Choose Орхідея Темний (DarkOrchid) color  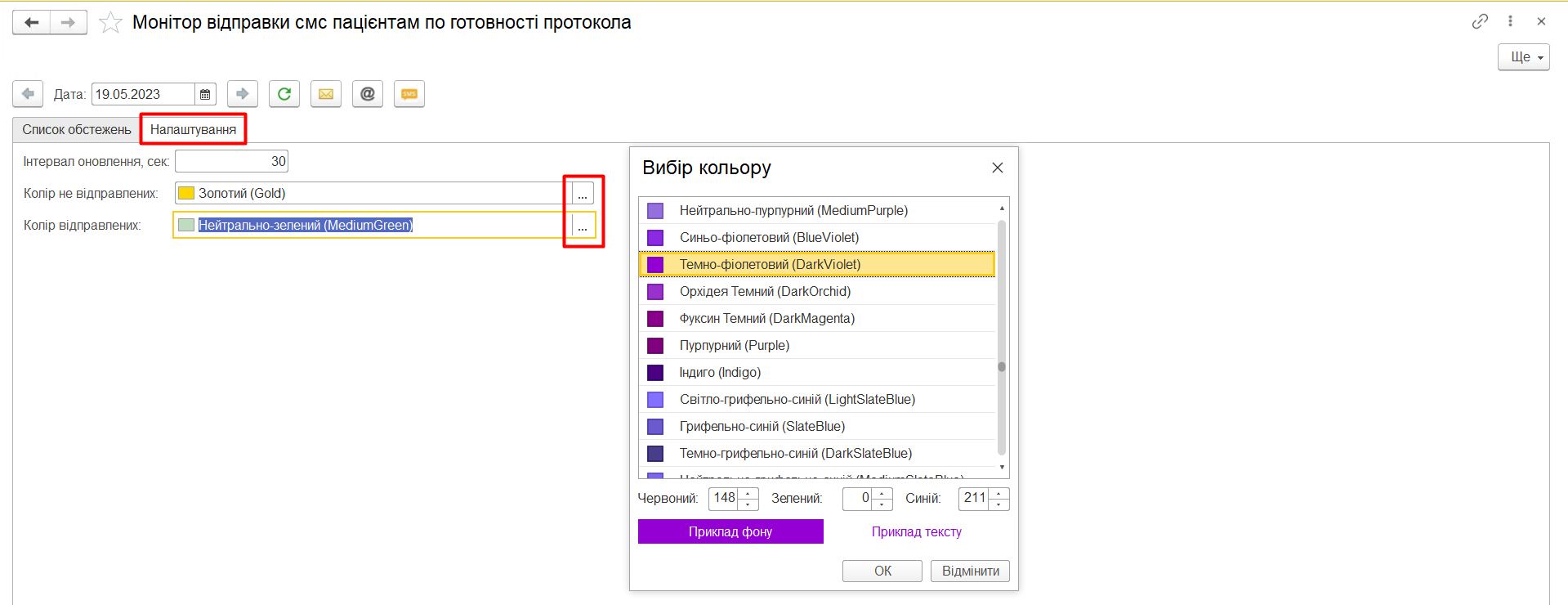765,292
